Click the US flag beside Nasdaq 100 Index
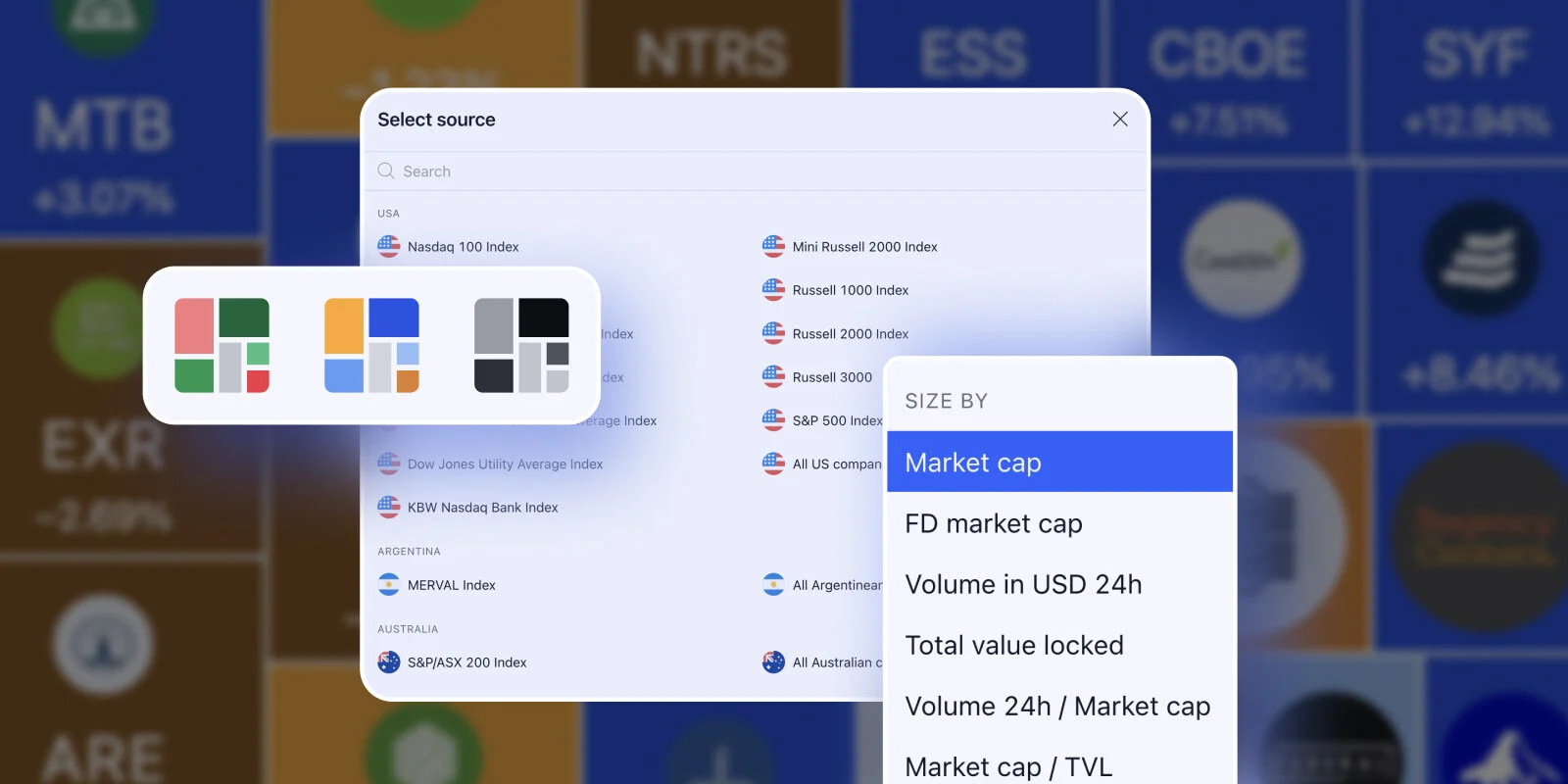Screen dimensions: 1568x784 (389, 246)
